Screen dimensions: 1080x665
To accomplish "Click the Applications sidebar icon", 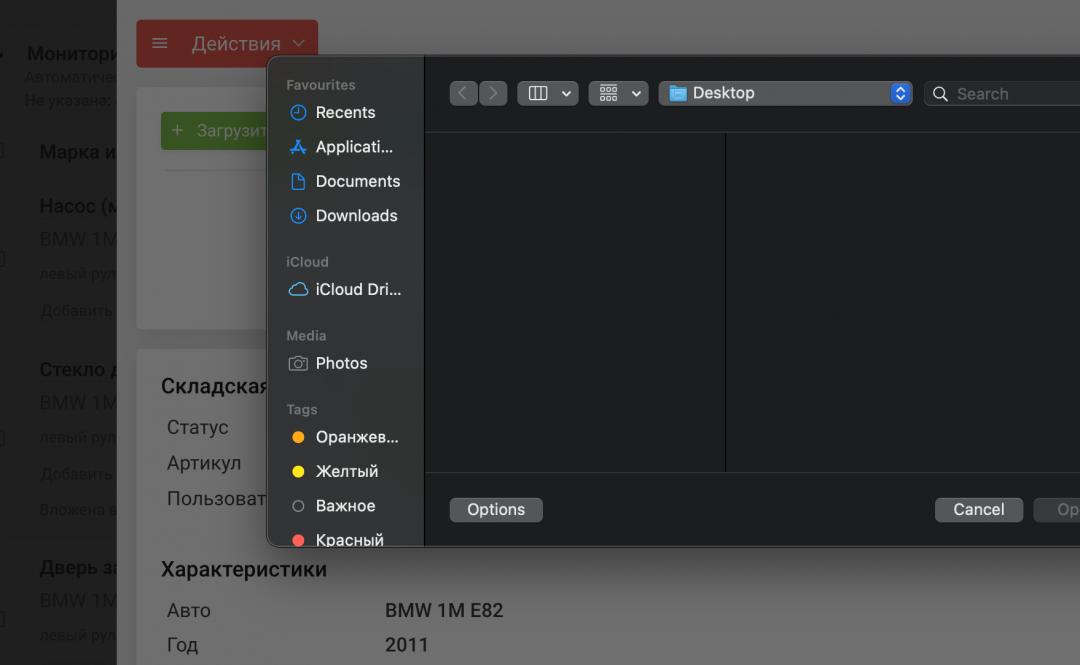I will click(298, 147).
